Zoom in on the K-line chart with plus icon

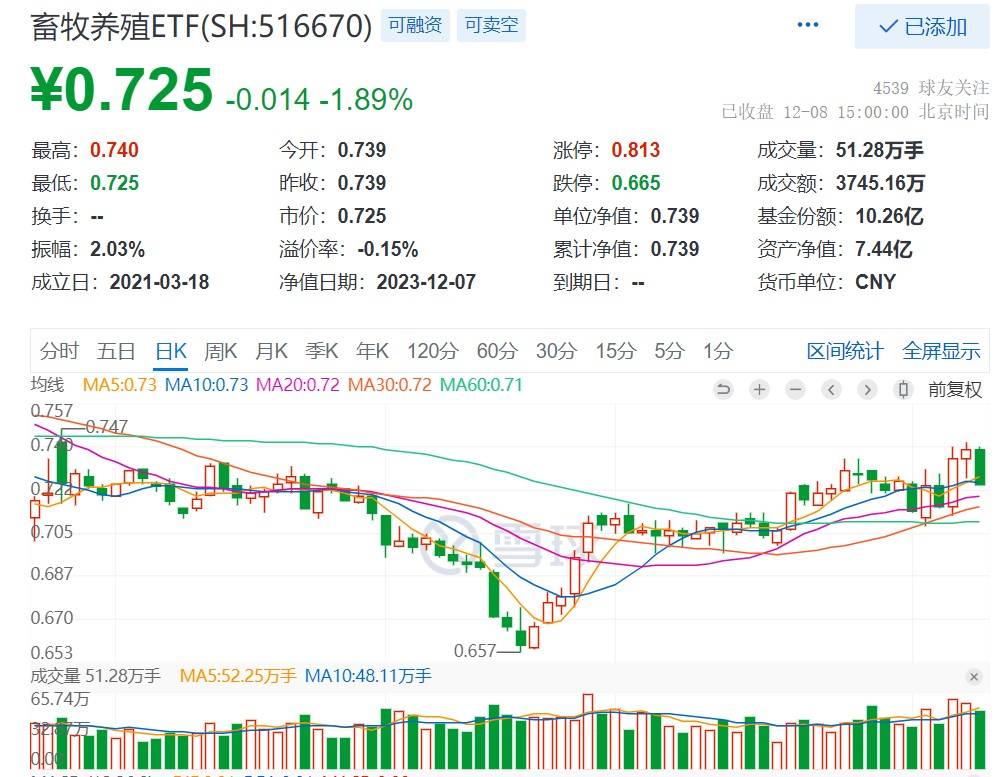click(760, 389)
